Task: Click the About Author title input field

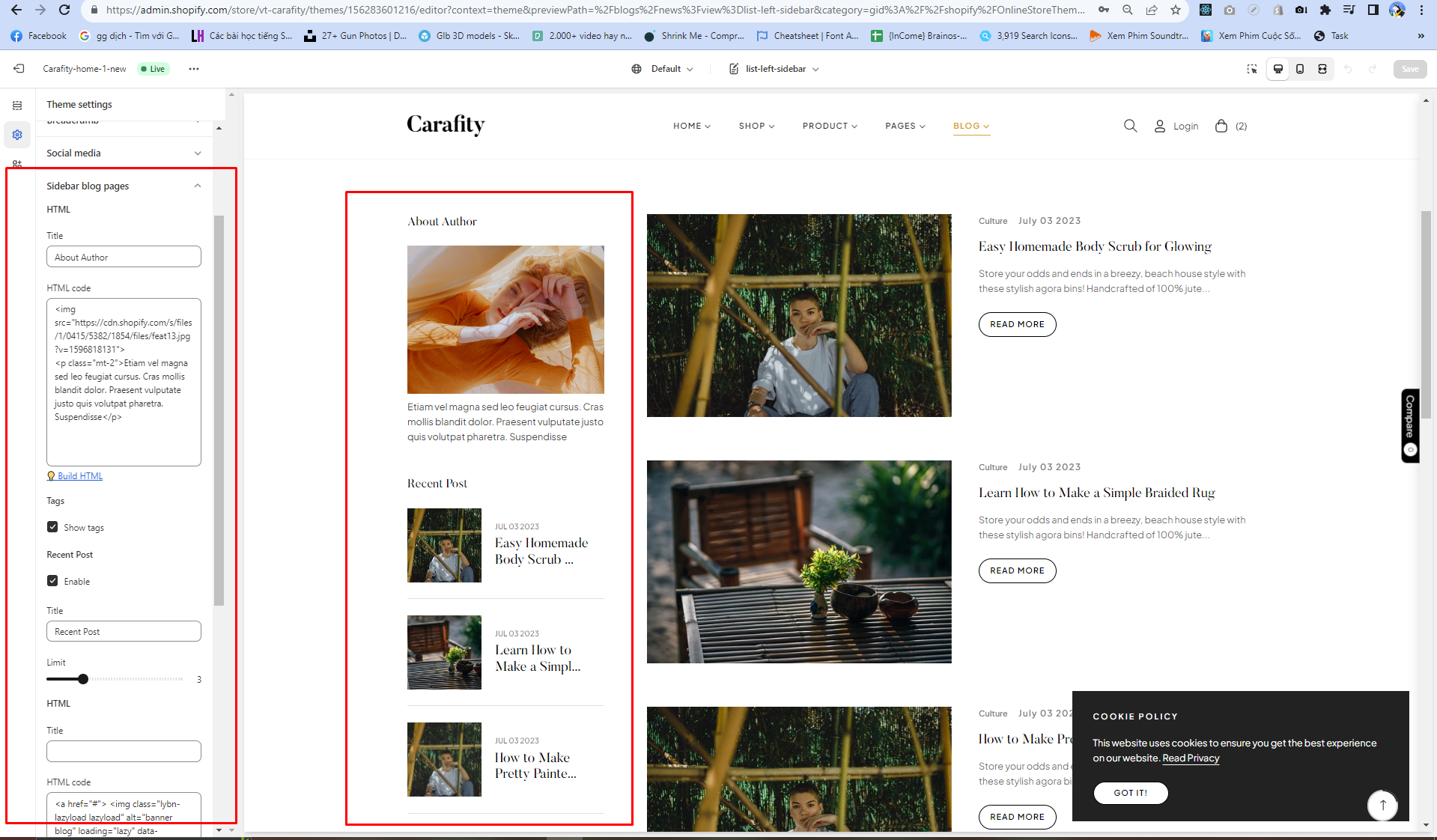Action: 124,257
